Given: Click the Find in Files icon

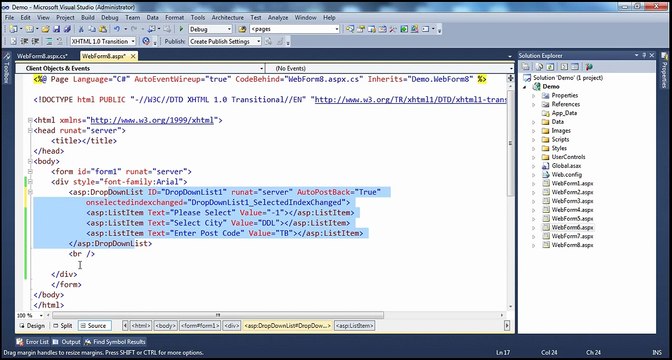Looking at the screenshot, I should tap(243, 29).
